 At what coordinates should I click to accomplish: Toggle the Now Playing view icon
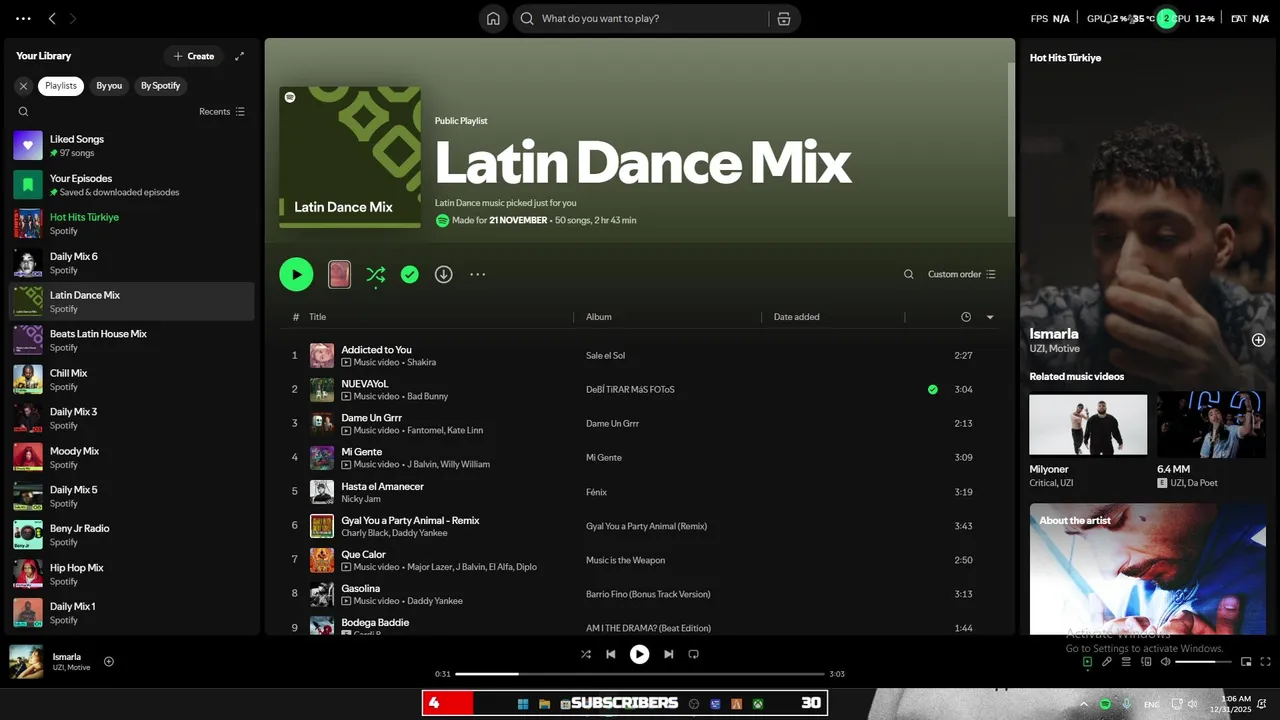click(1087, 661)
